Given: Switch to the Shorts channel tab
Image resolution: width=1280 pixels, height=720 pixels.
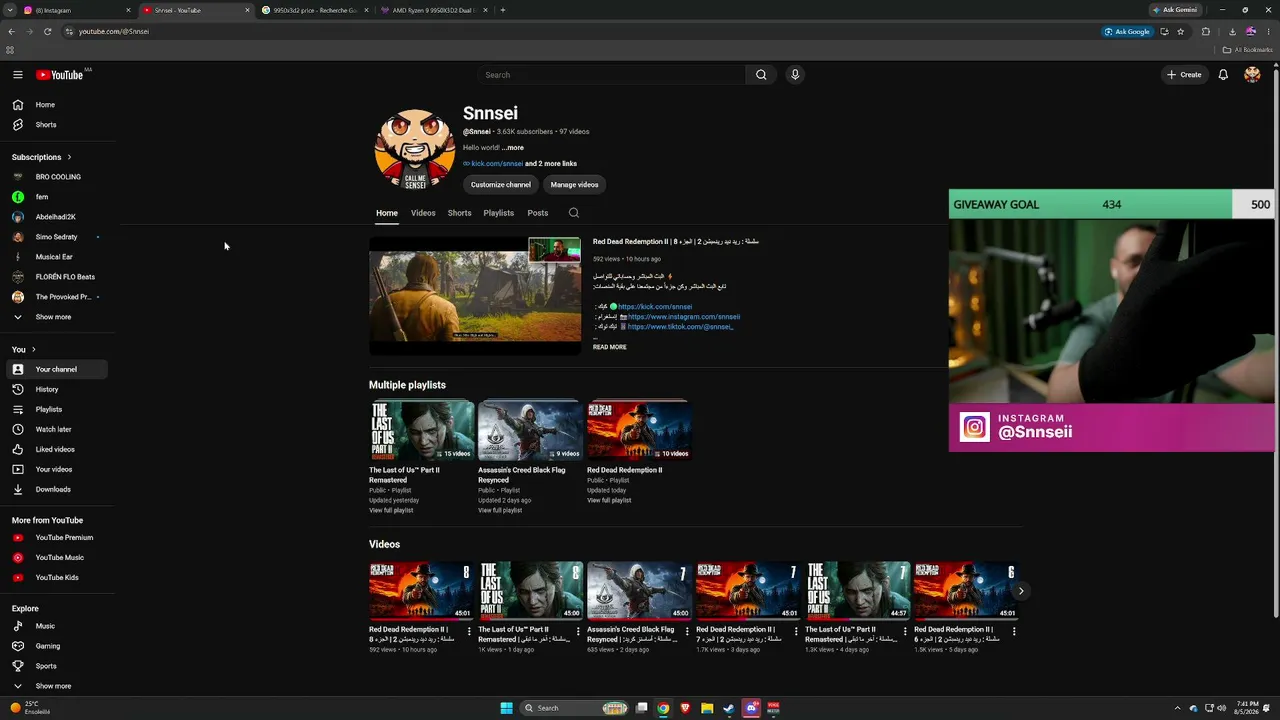Looking at the screenshot, I should click(x=459, y=213).
